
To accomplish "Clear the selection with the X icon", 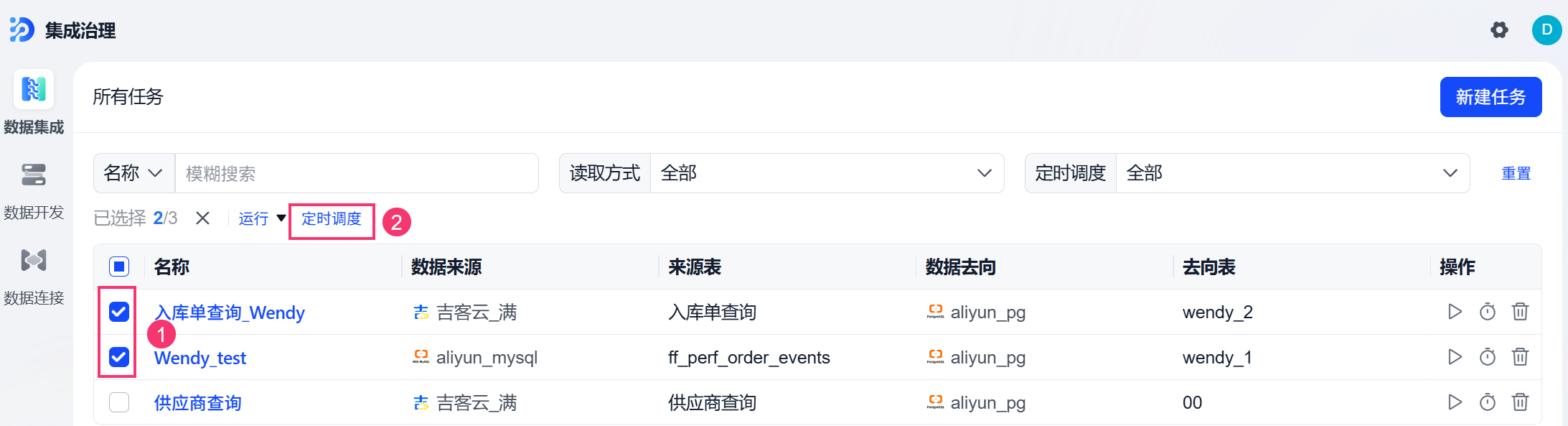I will pos(203,218).
